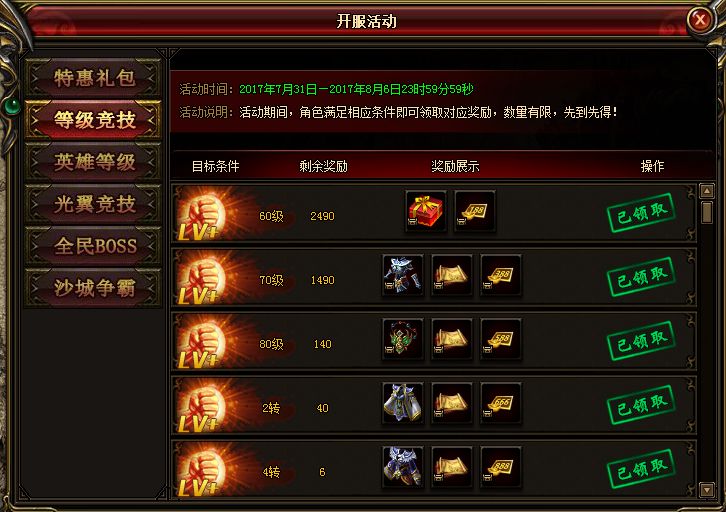726x512 pixels.
Task: Go to the 沙城争霸 tab
Action: (x=94, y=288)
